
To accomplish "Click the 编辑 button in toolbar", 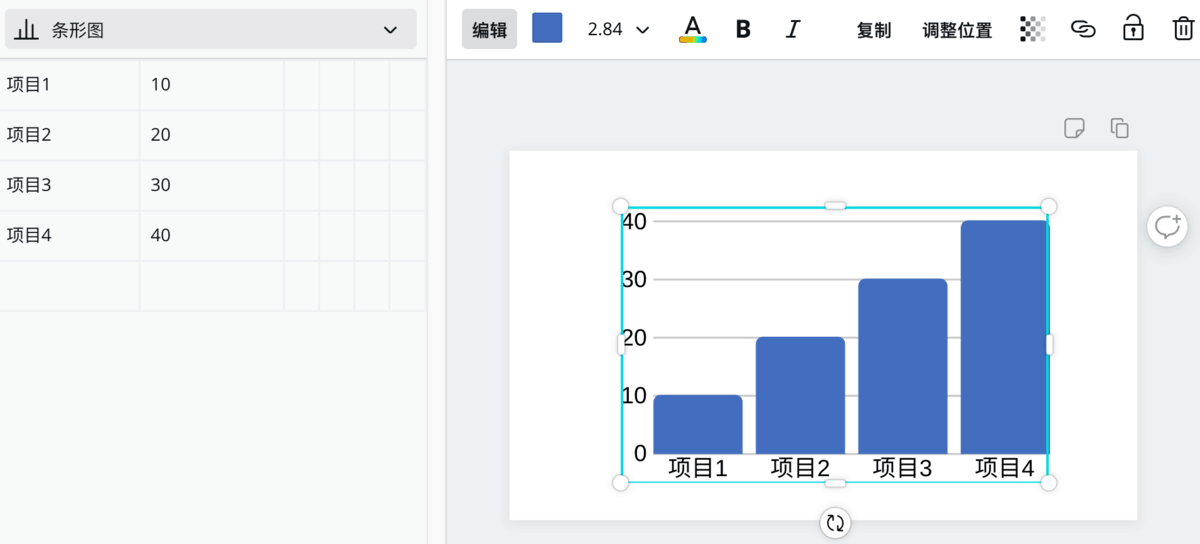I will [489, 30].
